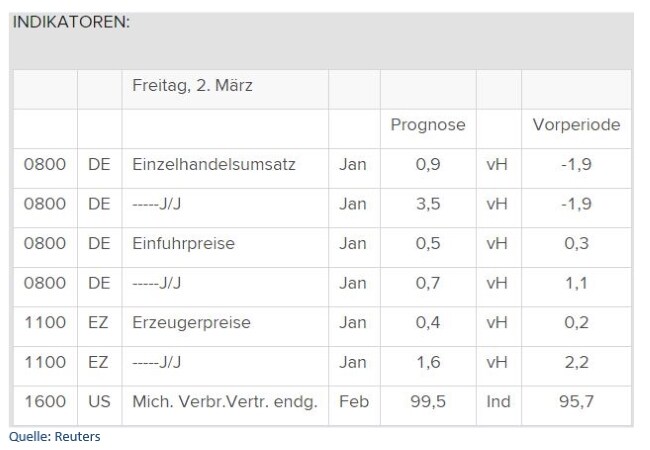Click the 95,7 previous period value
The height and width of the screenshot is (450, 650).
pos(576,402)
